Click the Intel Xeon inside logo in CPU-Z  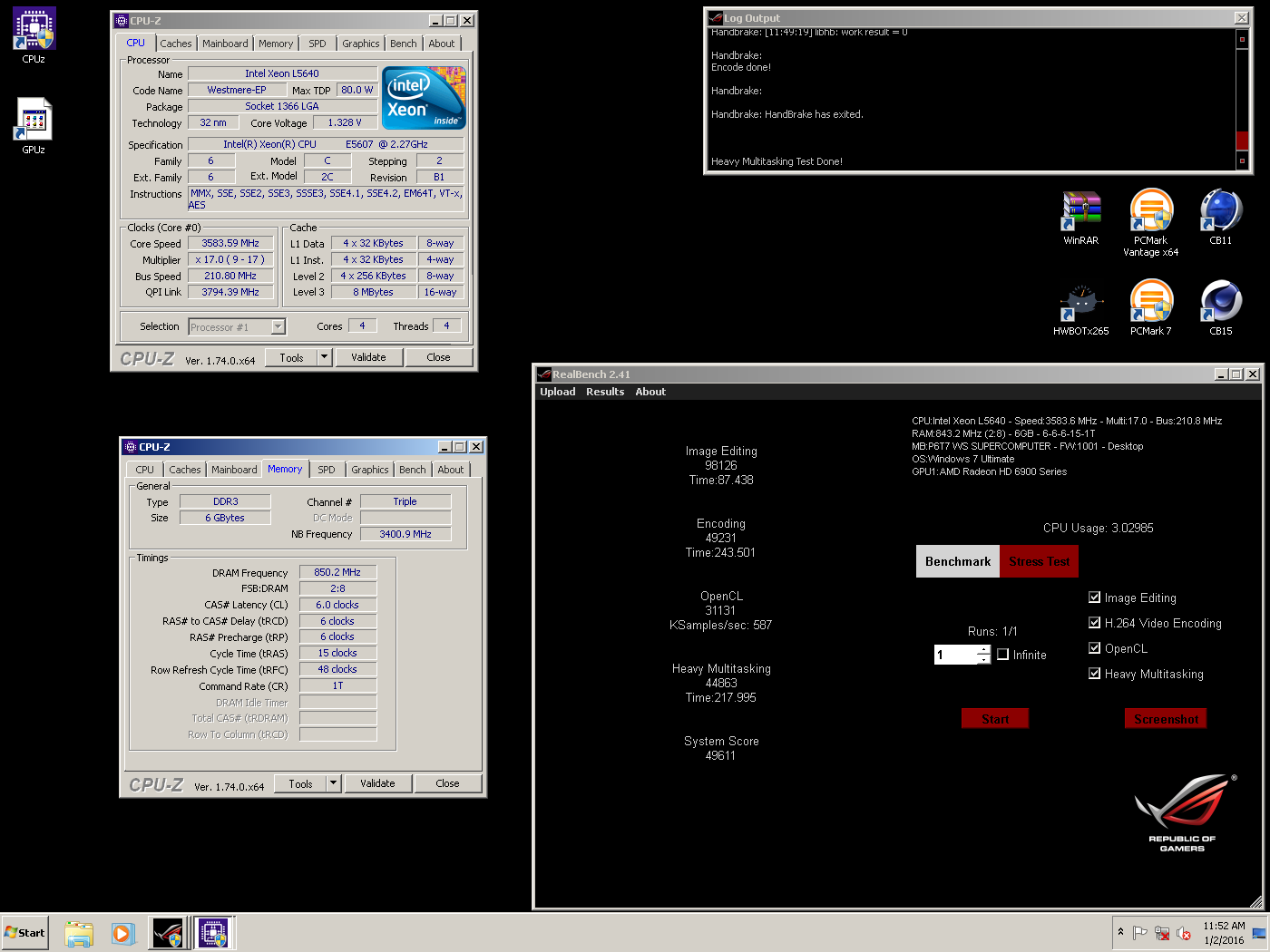pos(424,97)
